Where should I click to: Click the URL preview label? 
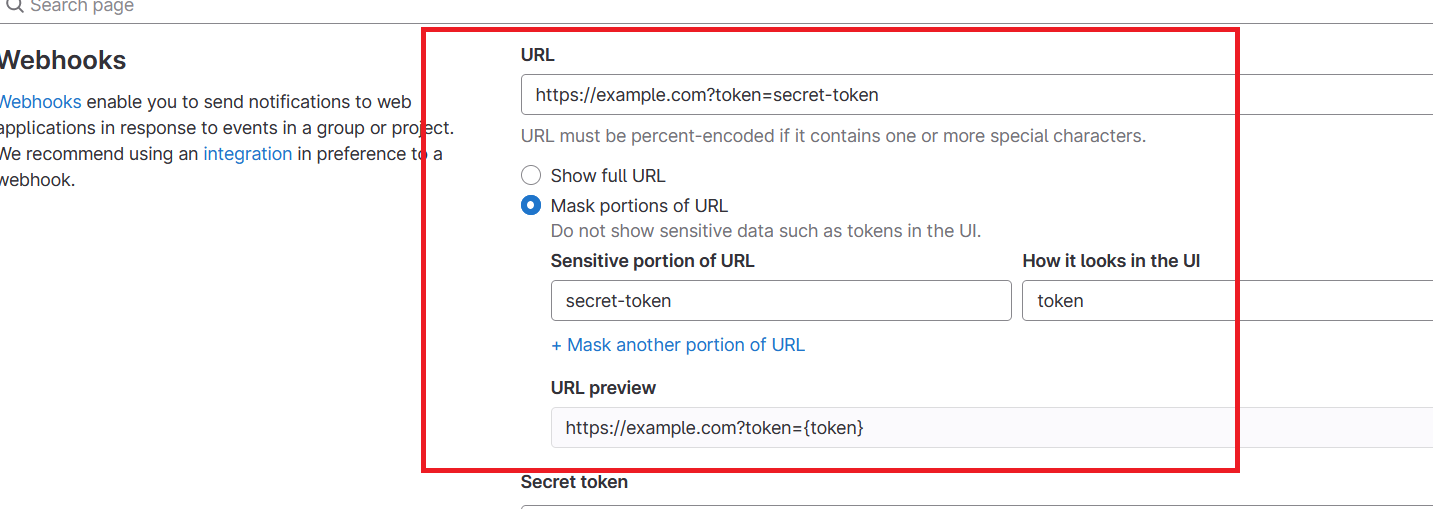(x=603, y=388)
